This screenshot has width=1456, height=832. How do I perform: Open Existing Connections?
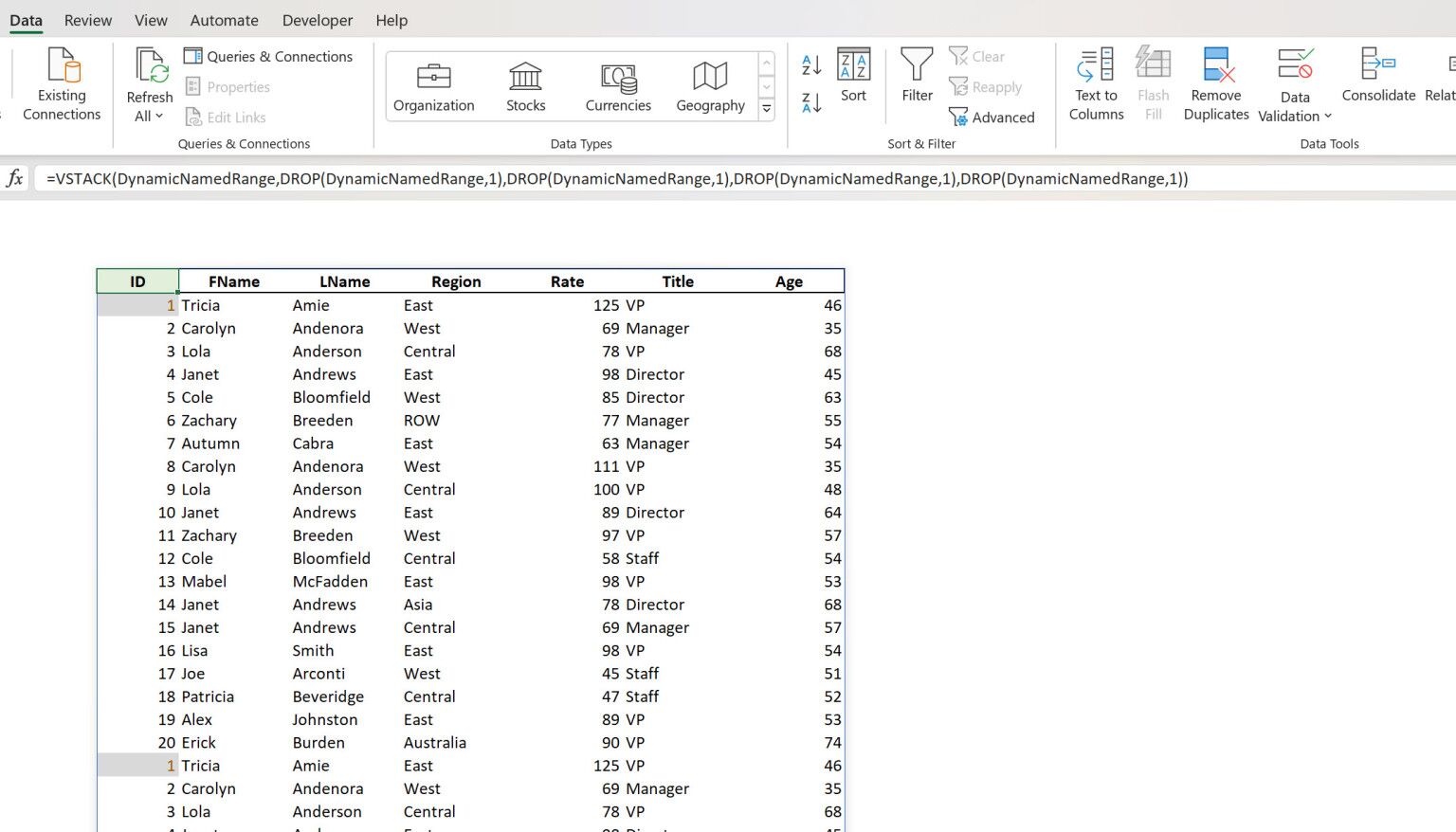pyautogui.click(x=61, y=85)
